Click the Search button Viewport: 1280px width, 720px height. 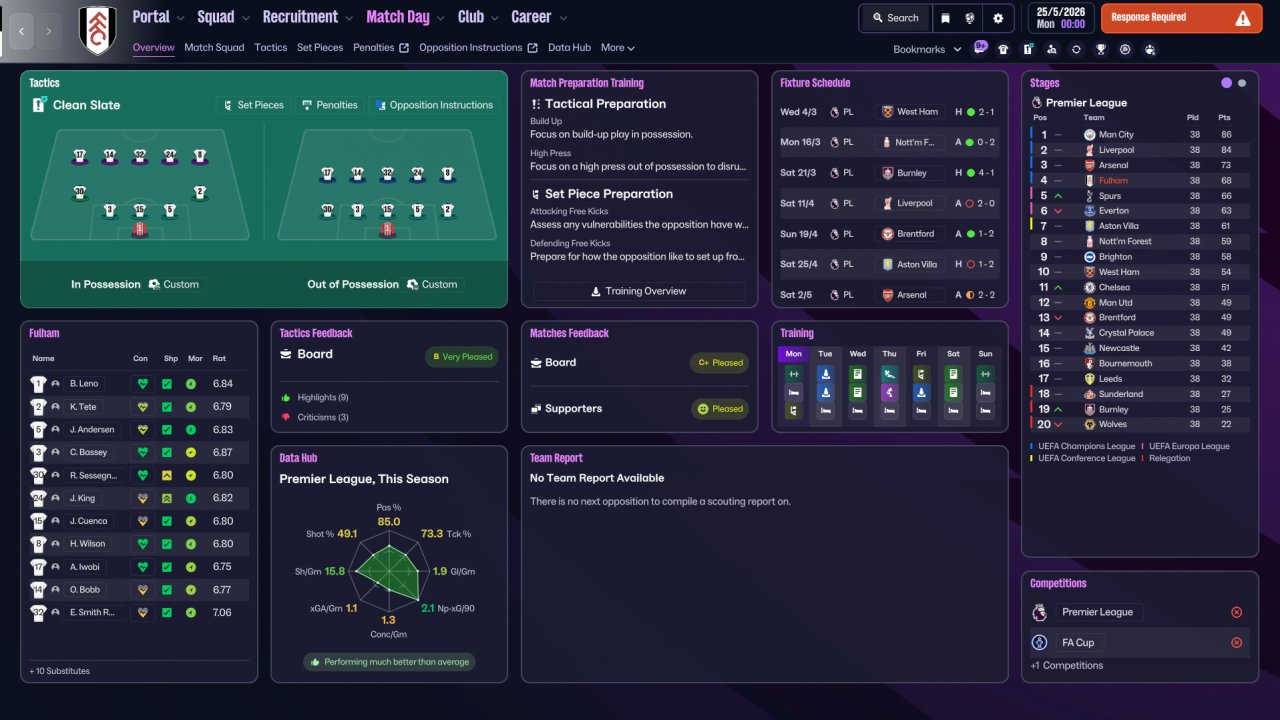894,18
